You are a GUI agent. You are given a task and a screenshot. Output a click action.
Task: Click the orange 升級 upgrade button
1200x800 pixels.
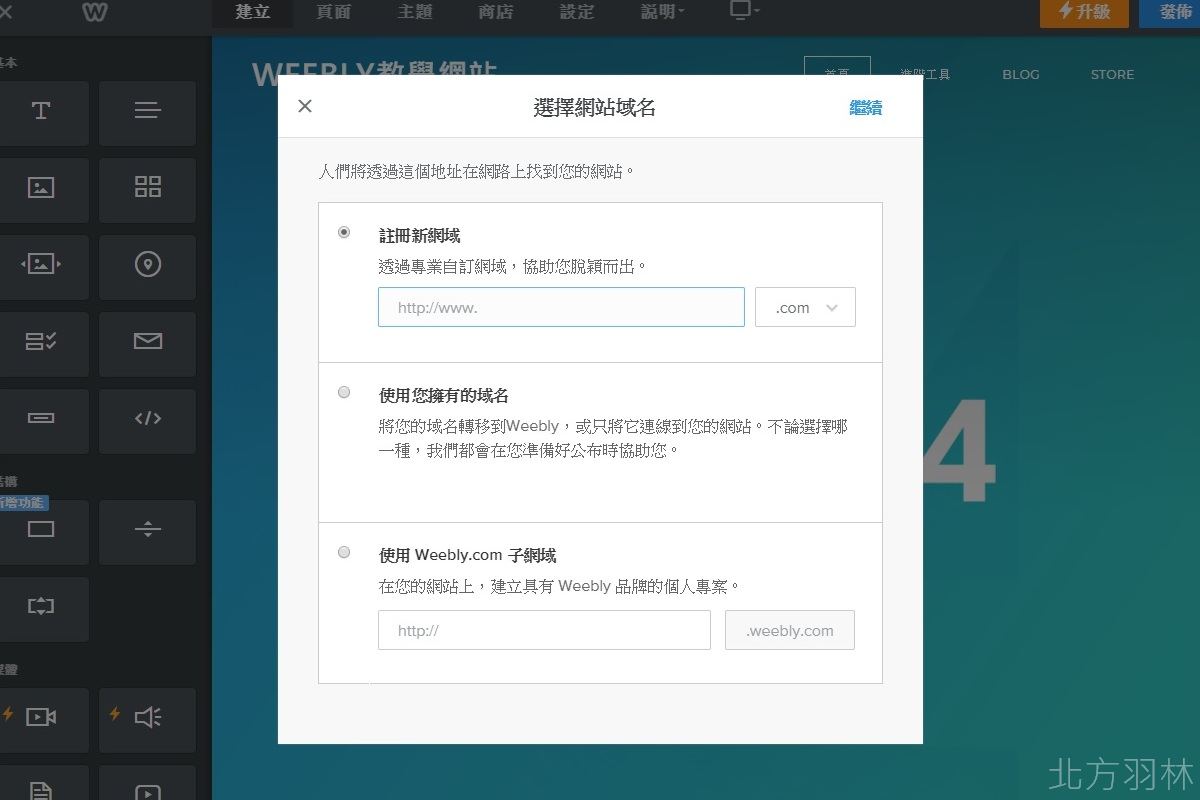[1084, 12]
